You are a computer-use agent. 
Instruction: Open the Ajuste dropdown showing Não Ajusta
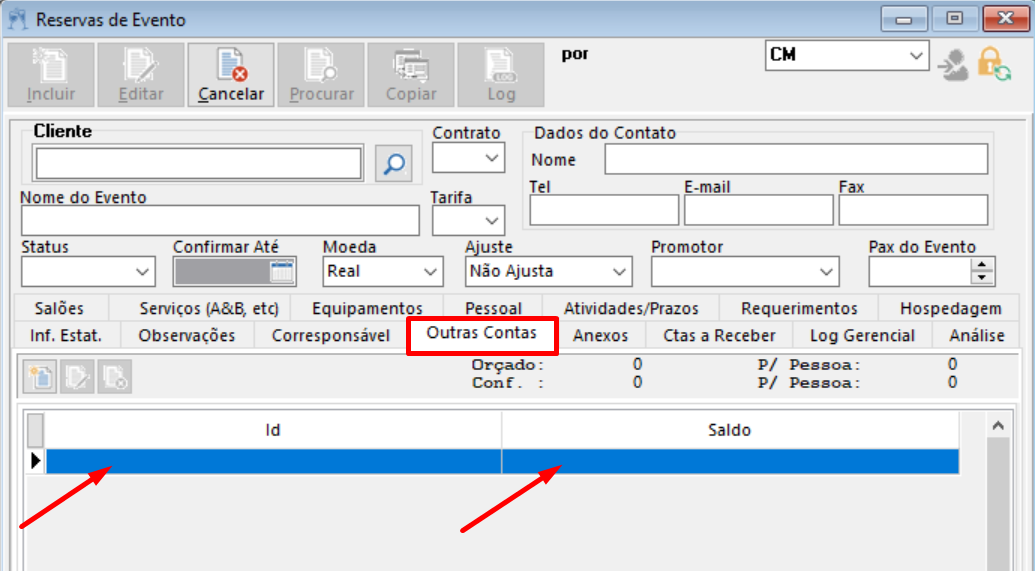click(619, 271)
